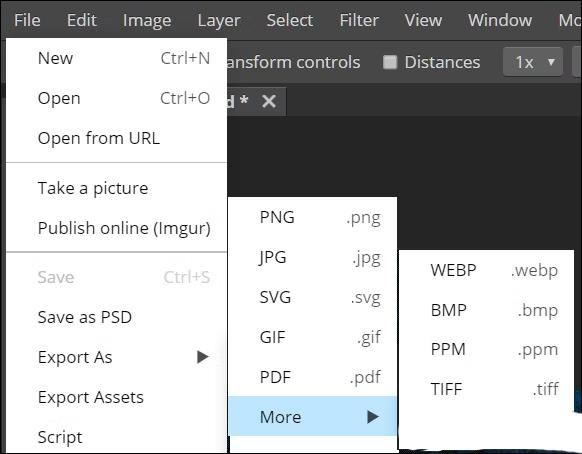
Task: Select Publish online (Imgur)
Action: [x=116, y=228]
